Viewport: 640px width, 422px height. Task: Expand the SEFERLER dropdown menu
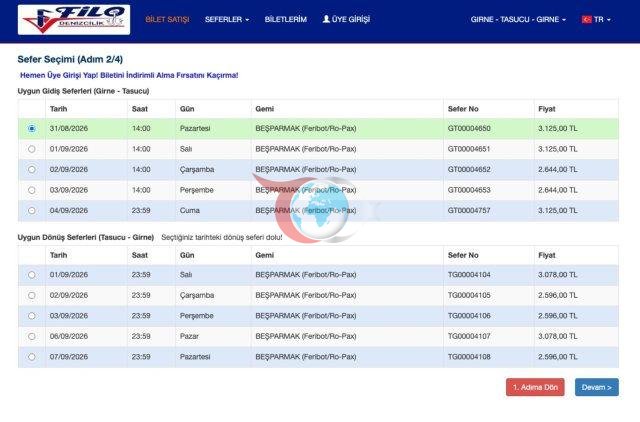227,19
